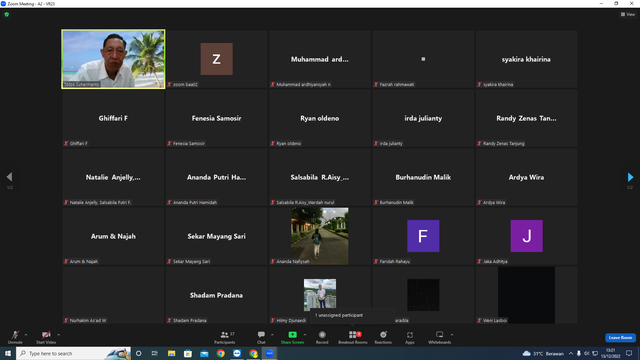Open Windows Start menu
640x360 pixels.
(x=8, y=353)
